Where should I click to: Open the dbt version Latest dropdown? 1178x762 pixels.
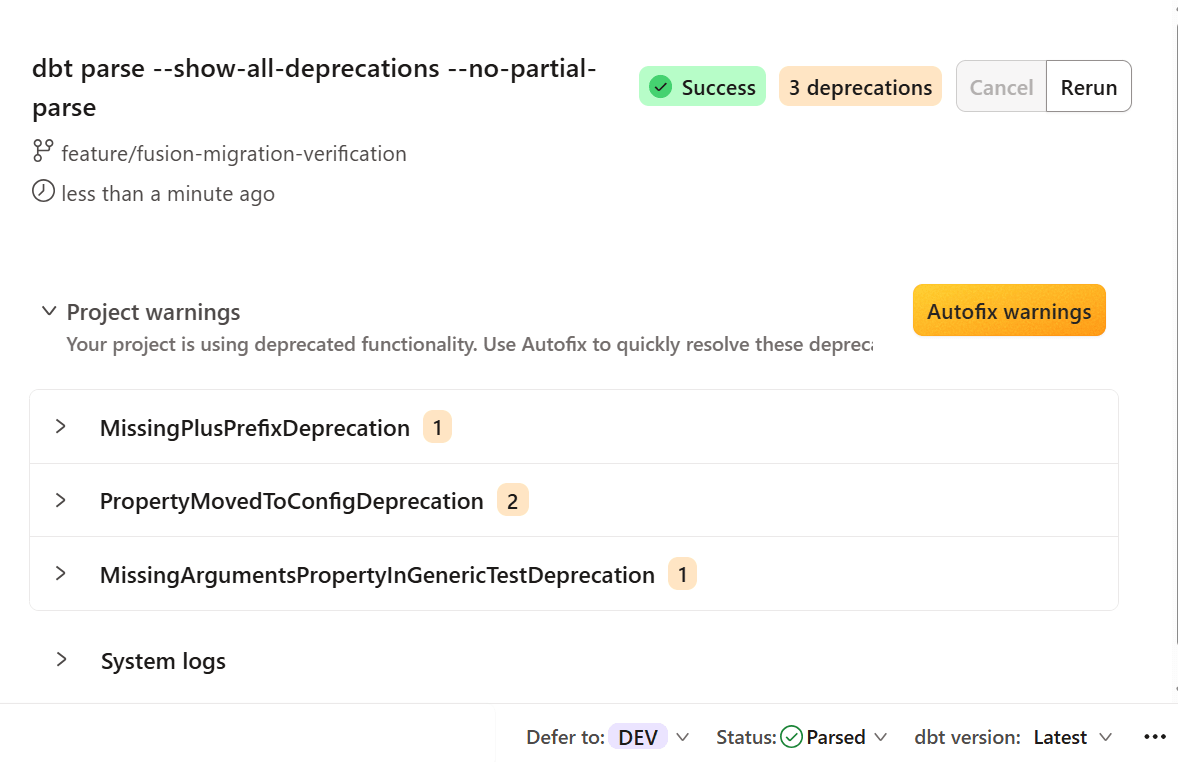1105,737
